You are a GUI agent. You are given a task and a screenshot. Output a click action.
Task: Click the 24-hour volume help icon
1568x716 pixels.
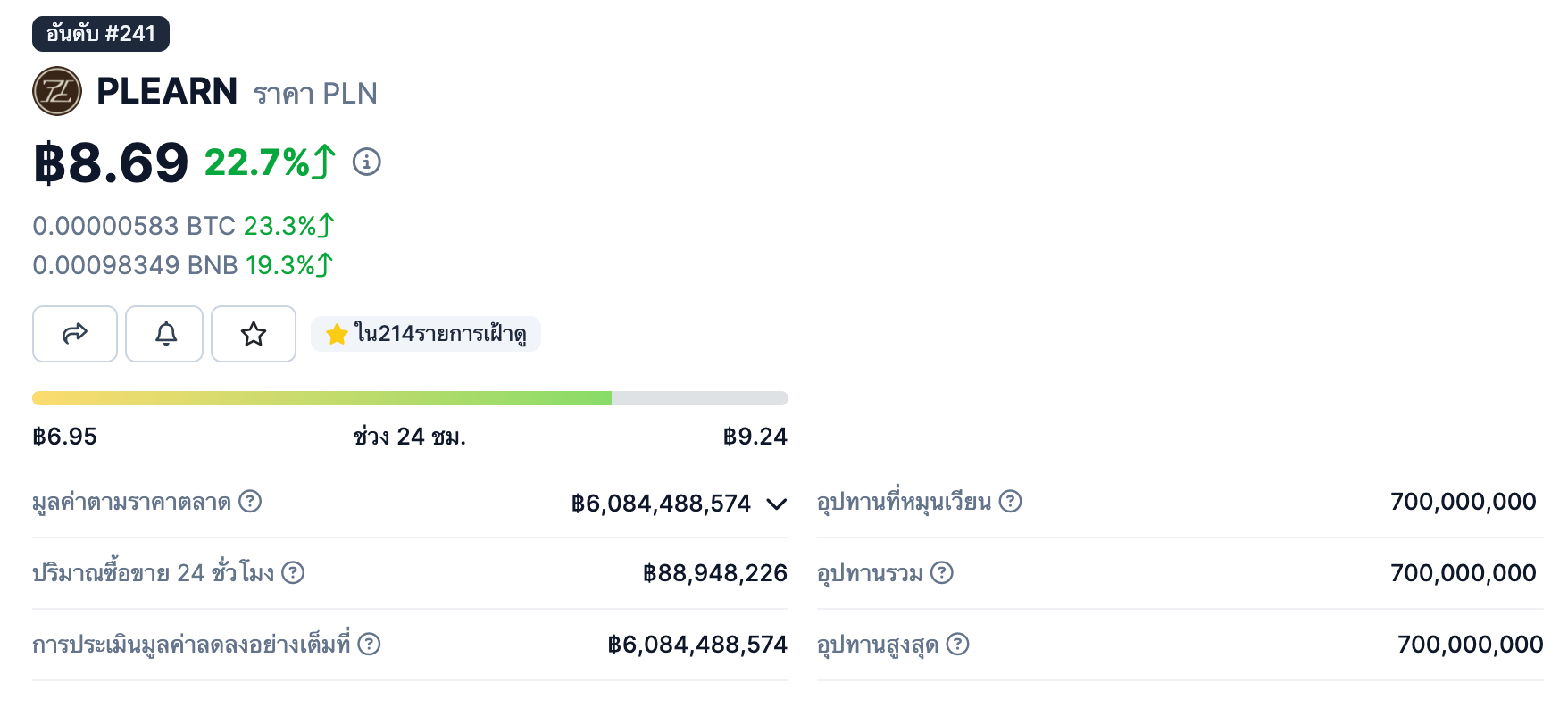(294, 573)
